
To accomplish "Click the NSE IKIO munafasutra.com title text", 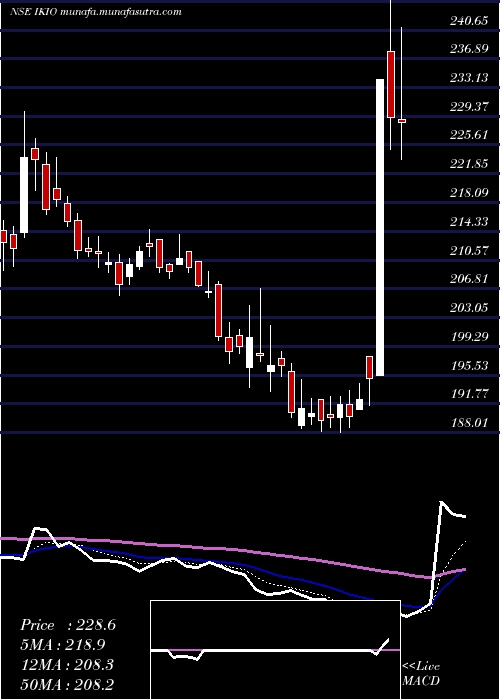I will tap(96, 12).
